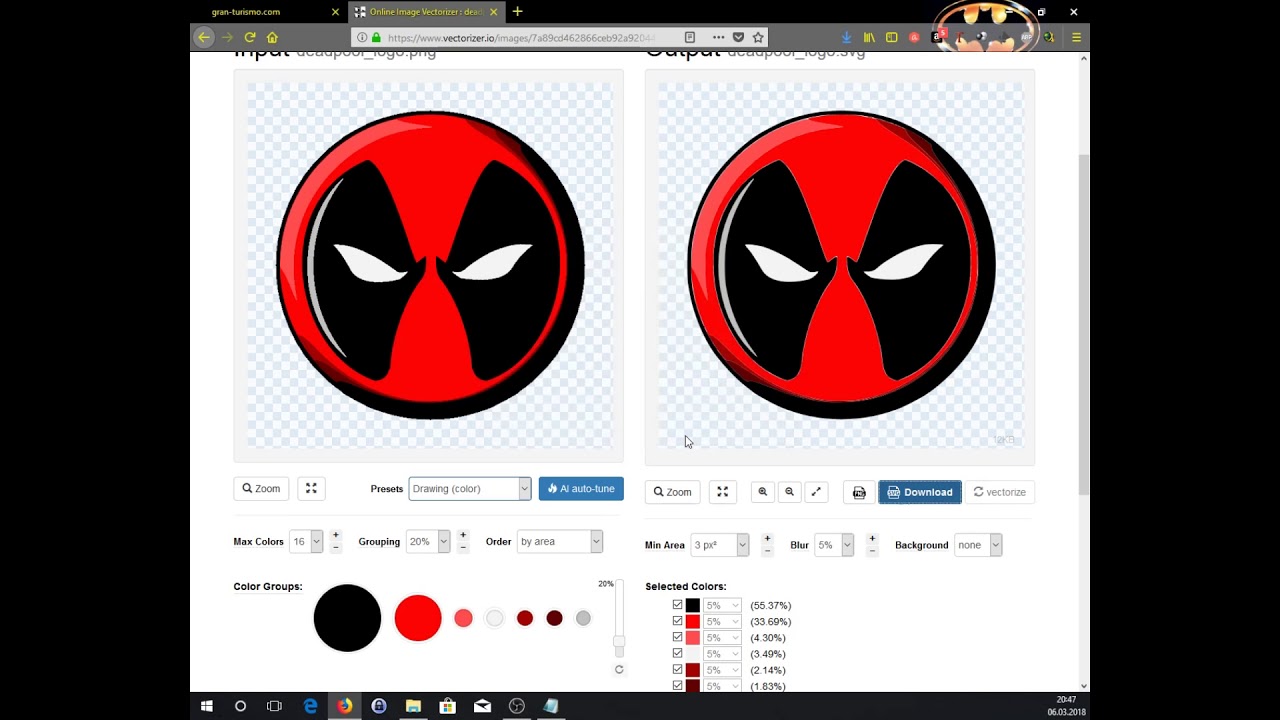Viewport: 1280px width, 720px height.
Task: Uncheck the dark red (2.14%) checkbox
Action: click(x=677, y=669)
